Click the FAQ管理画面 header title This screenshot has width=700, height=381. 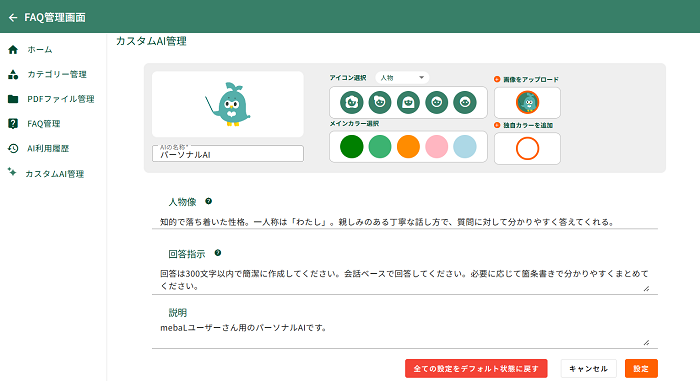(55, 17)
